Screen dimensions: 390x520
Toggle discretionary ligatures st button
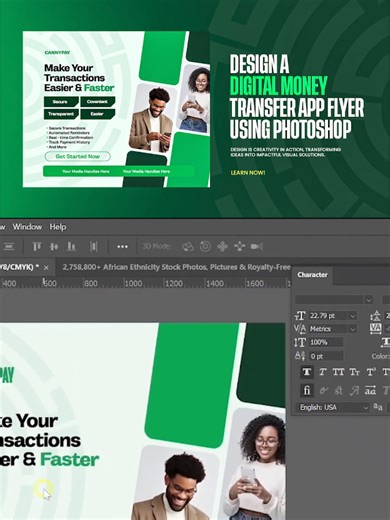pyautogui.click(x=339, y=390)
